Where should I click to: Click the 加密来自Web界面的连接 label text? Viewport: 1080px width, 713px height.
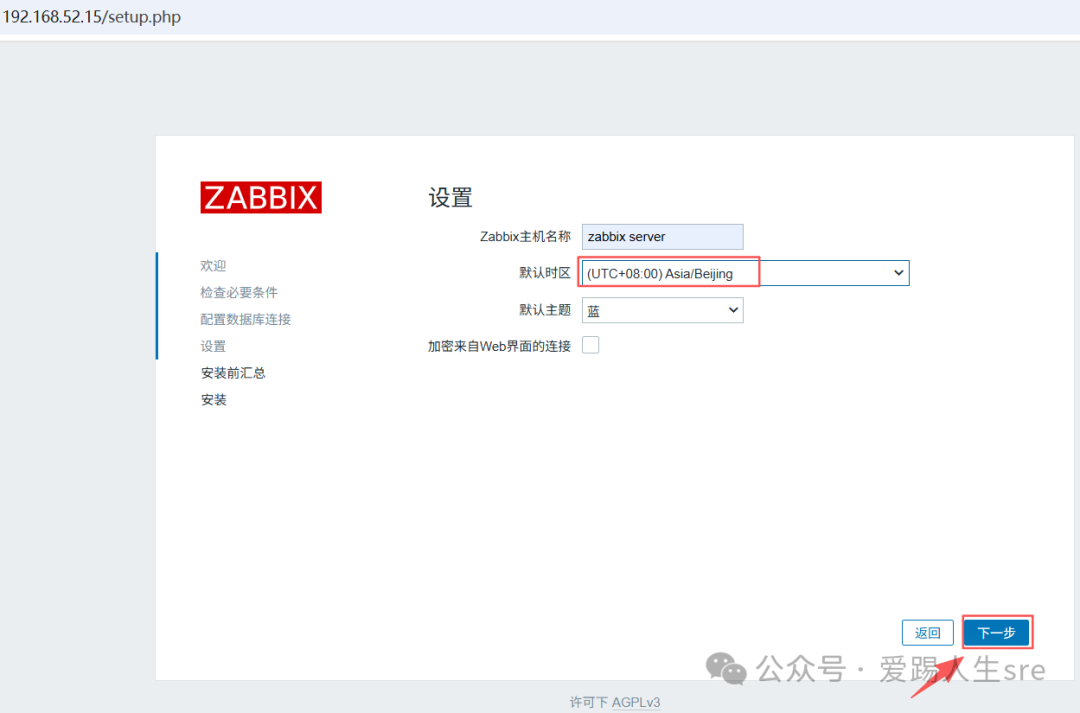pyautogui.click(x=499, y=346)
